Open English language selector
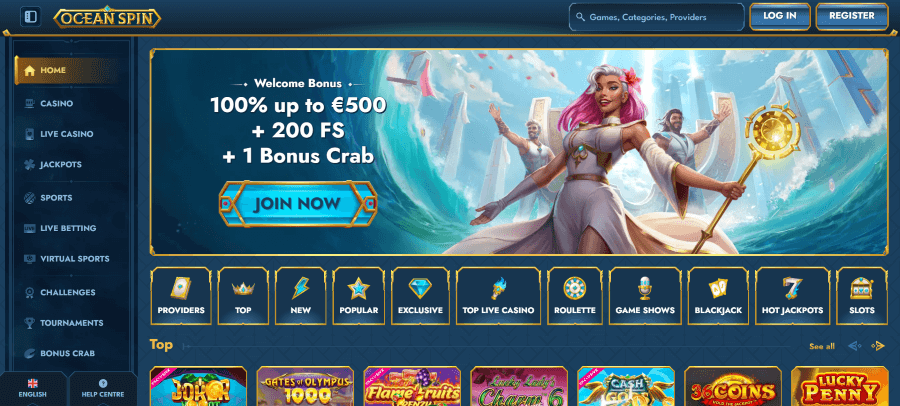The height and width of the screenshot is (406, 900). [x=33, y=389]
